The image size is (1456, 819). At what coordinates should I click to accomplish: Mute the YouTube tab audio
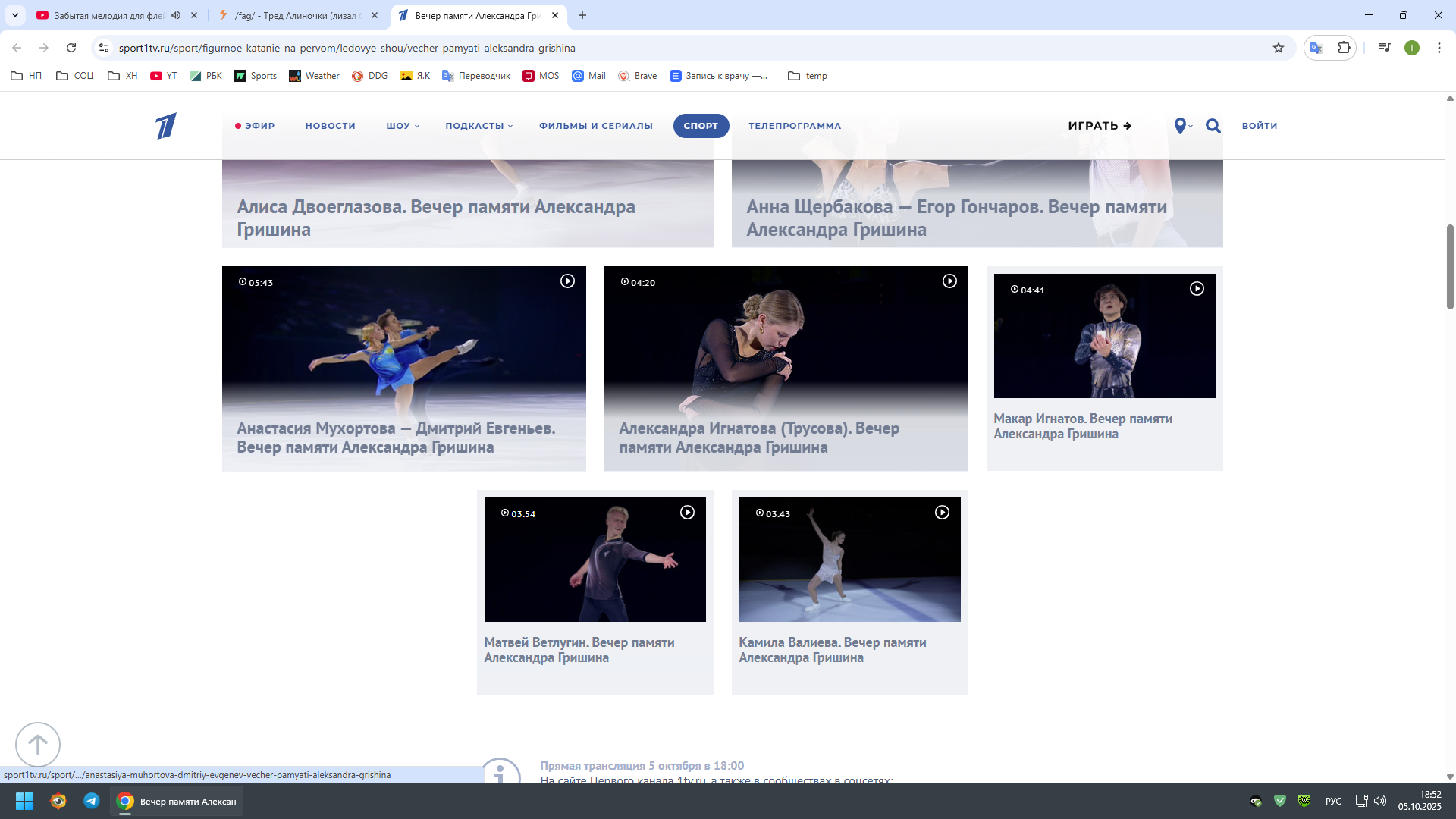pos(176,15)
